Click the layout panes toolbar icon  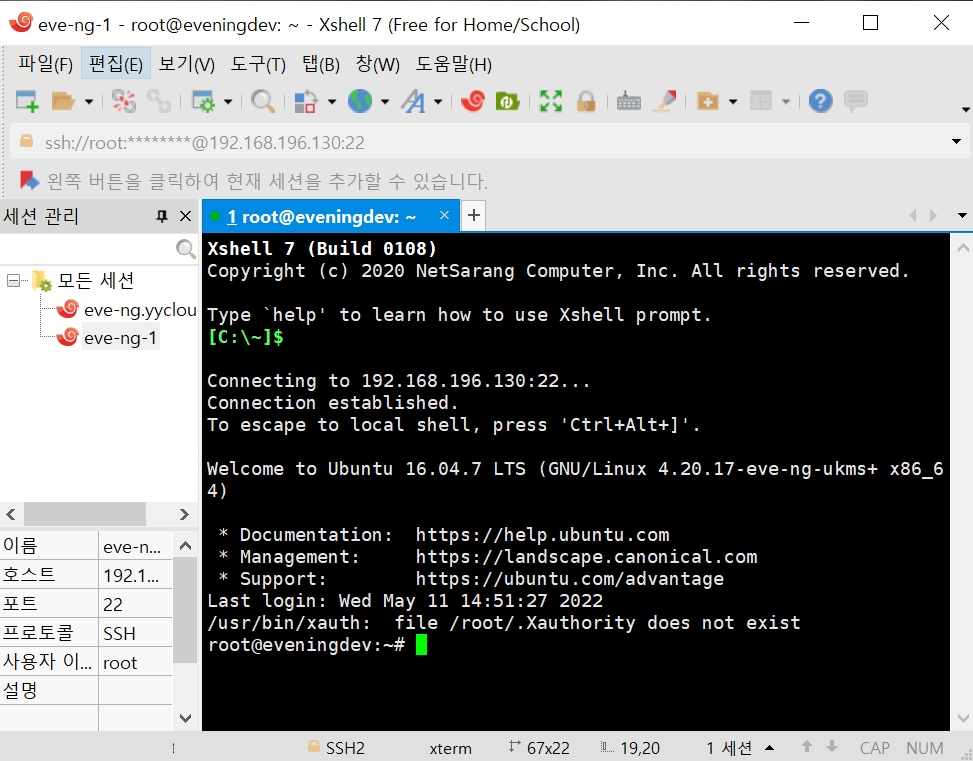[761, 101]
